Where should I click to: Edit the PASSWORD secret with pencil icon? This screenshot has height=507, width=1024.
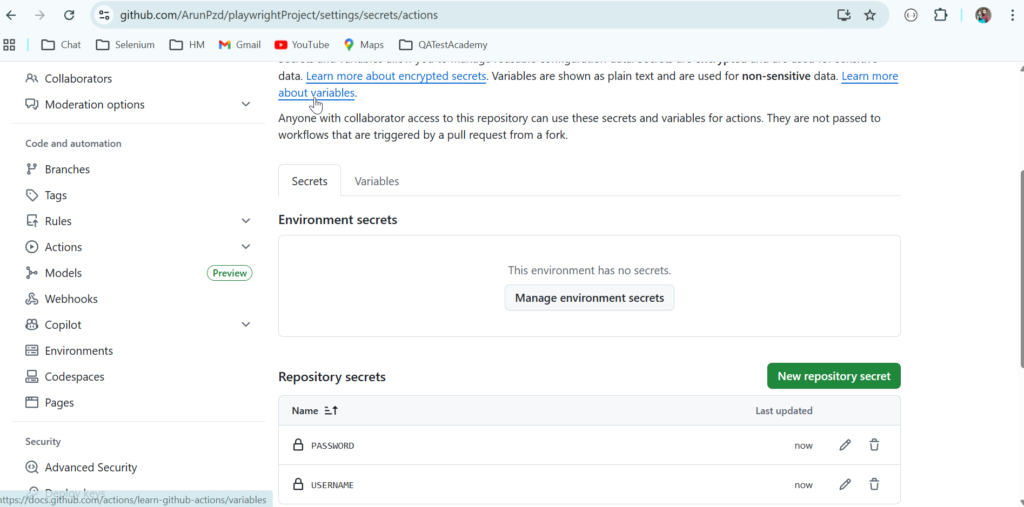click(x=845, y=446)
